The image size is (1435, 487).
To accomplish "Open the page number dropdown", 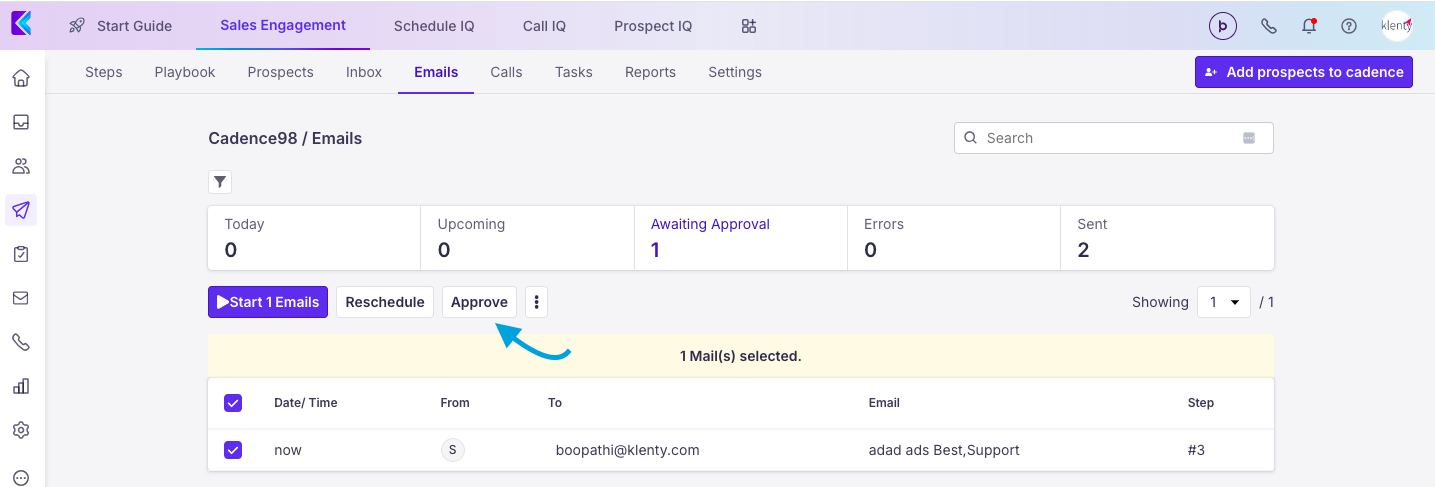I will (x=1223, y=302).
